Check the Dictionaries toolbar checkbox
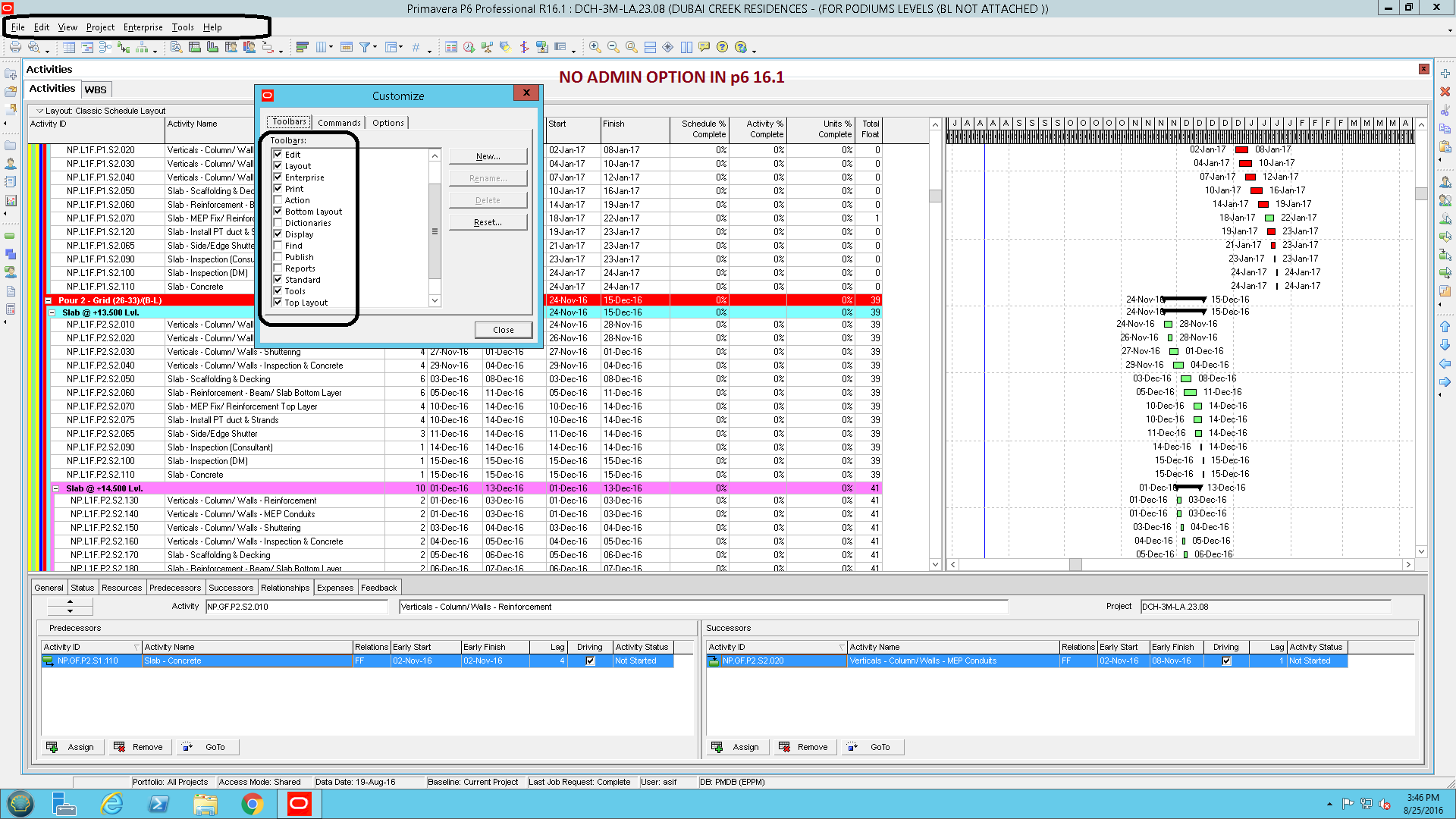1456x819 pixels. [x=278, y=222]
